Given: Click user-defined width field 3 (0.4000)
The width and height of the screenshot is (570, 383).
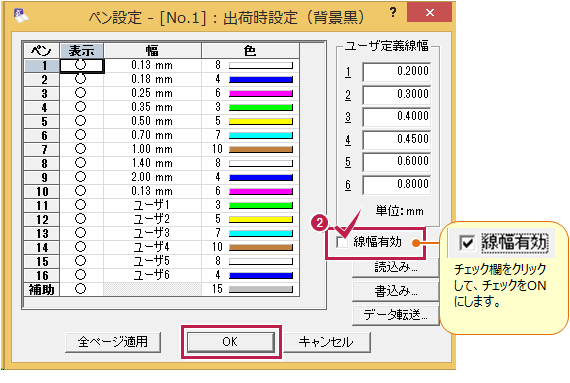Looking at the screenshot, I should (x=396, y=117).
